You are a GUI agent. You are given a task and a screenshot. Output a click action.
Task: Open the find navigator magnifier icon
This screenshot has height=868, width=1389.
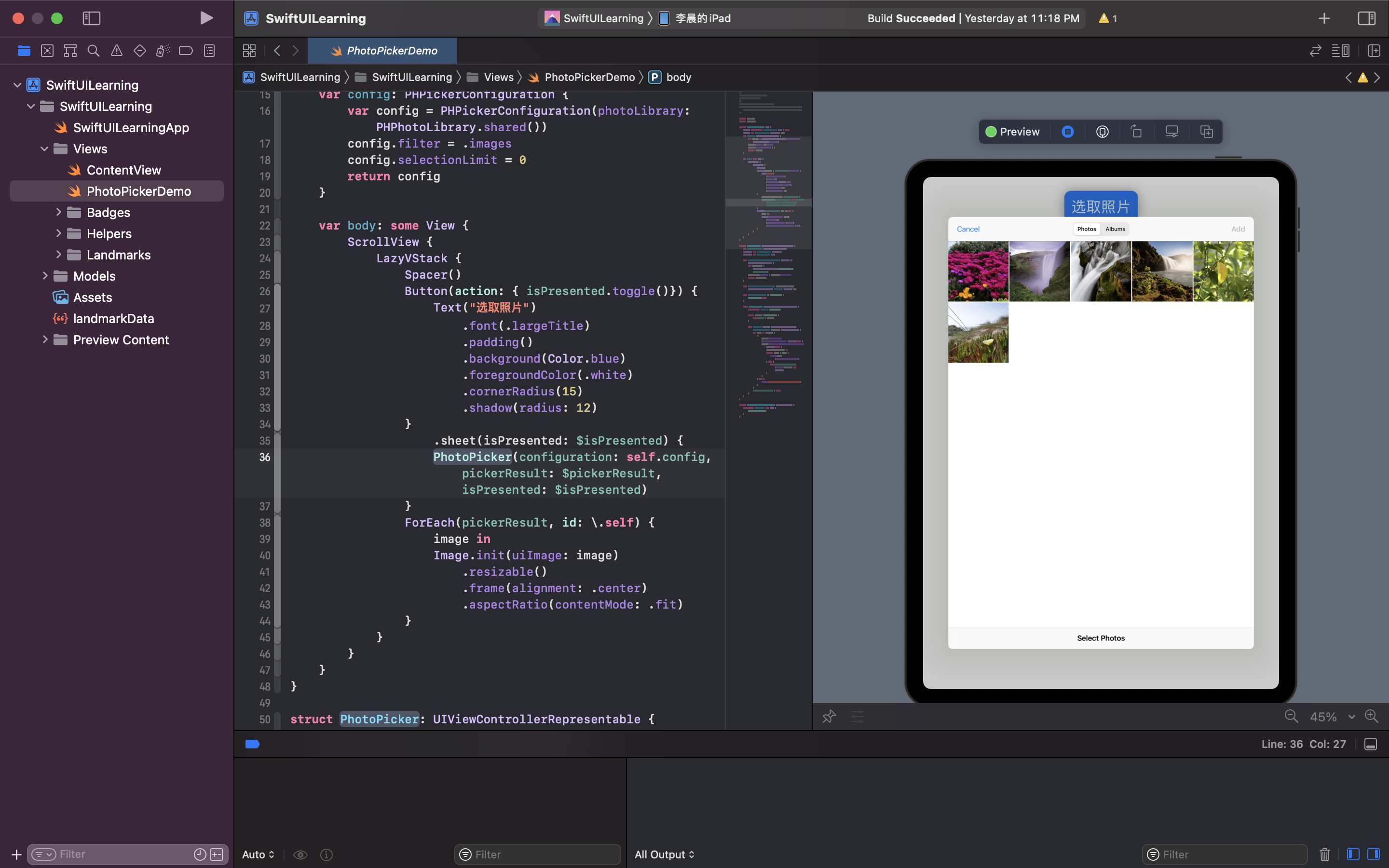(93, 51)
